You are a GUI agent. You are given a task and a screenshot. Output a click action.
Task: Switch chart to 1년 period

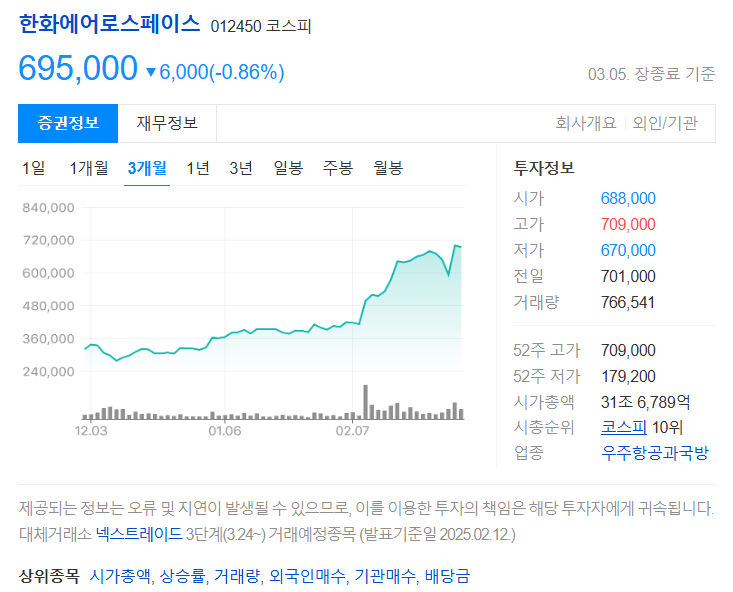tap(198, 168)
